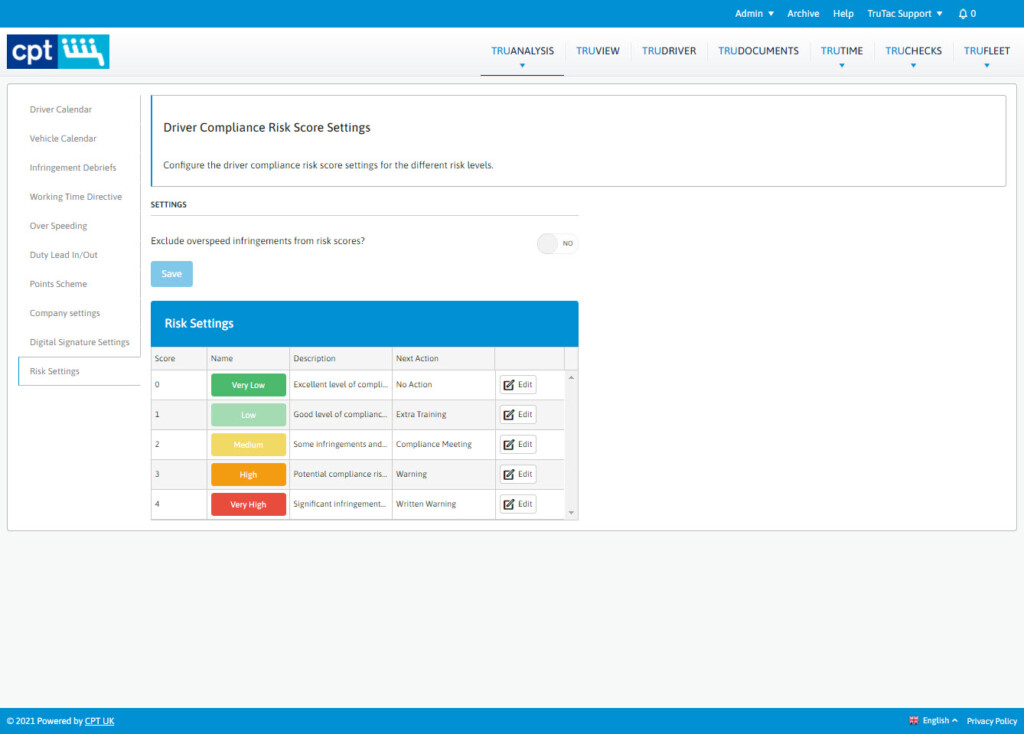The image size is (1024, 734).
Task: Open the Privacy Policy link
Action: click(991, 720)
